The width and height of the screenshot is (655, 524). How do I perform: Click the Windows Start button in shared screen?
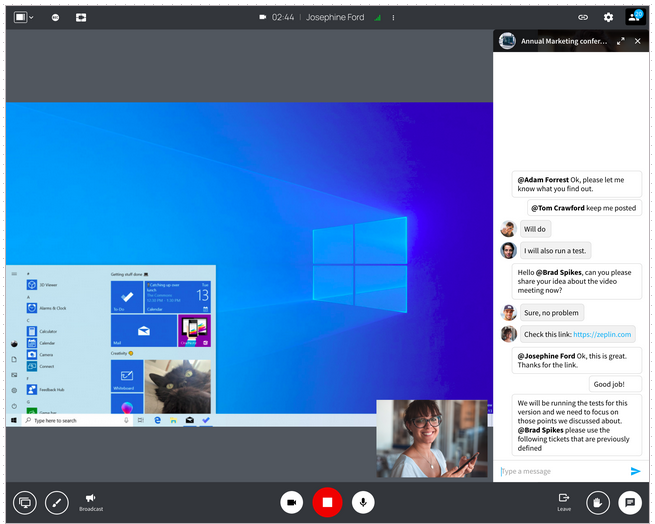tap(14, 420)
